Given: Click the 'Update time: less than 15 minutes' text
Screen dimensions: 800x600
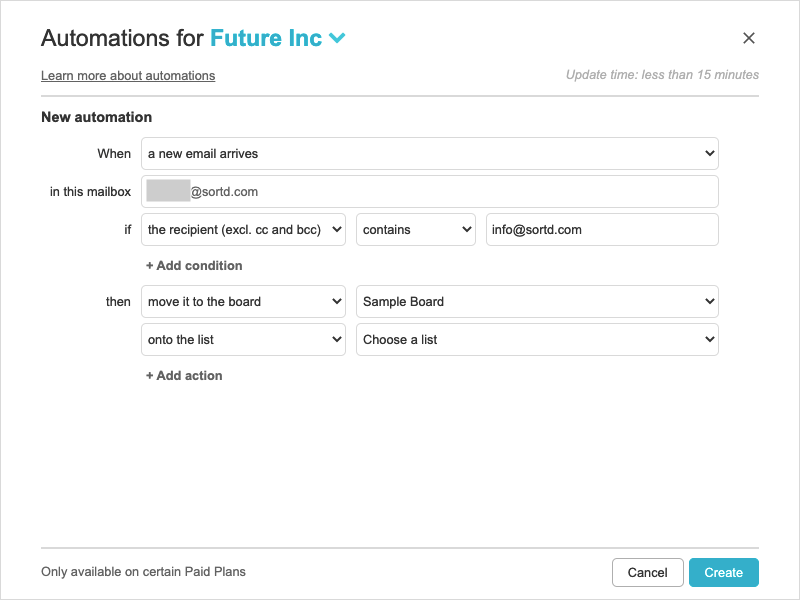Looking at the screenshot, I should click(x=662, y=75).
